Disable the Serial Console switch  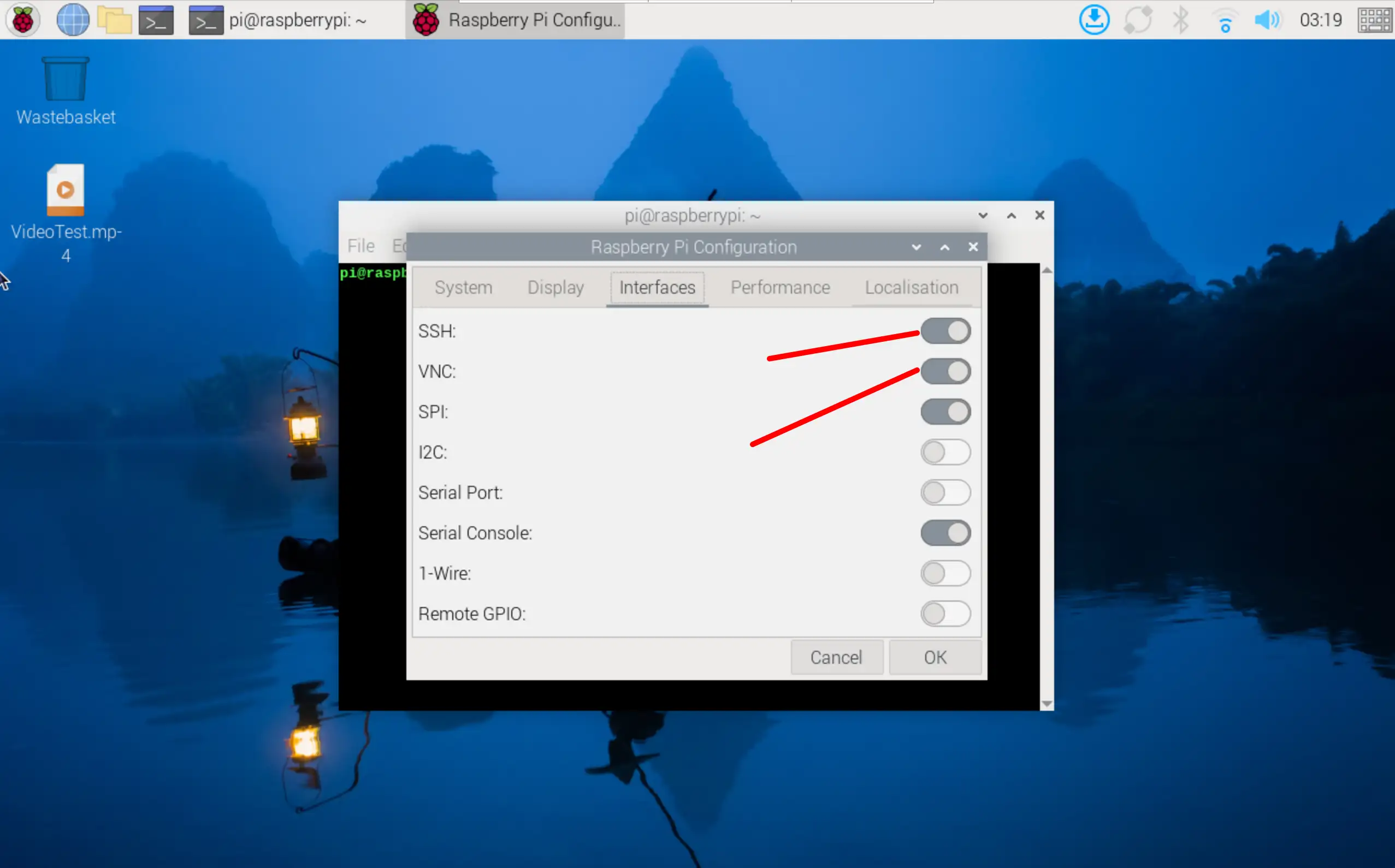tap(945, 533)
